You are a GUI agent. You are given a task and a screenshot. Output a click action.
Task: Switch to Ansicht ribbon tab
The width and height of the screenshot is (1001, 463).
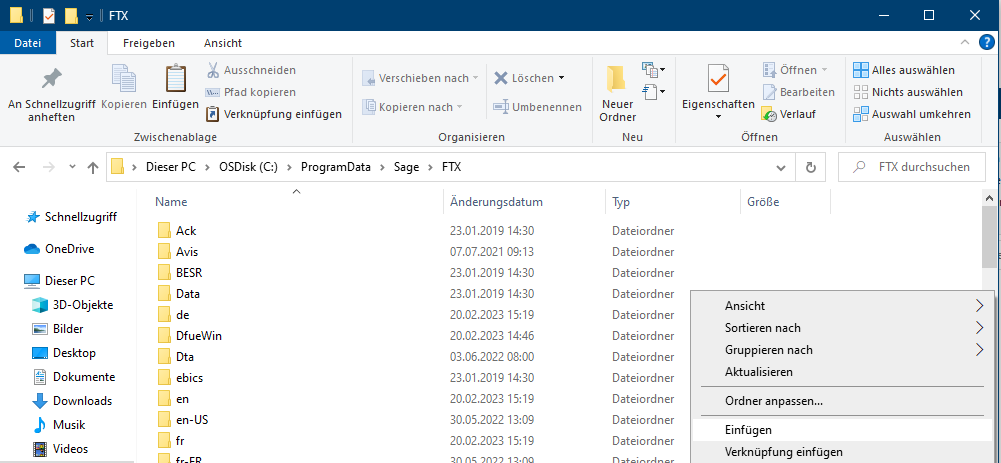(223, 43)
